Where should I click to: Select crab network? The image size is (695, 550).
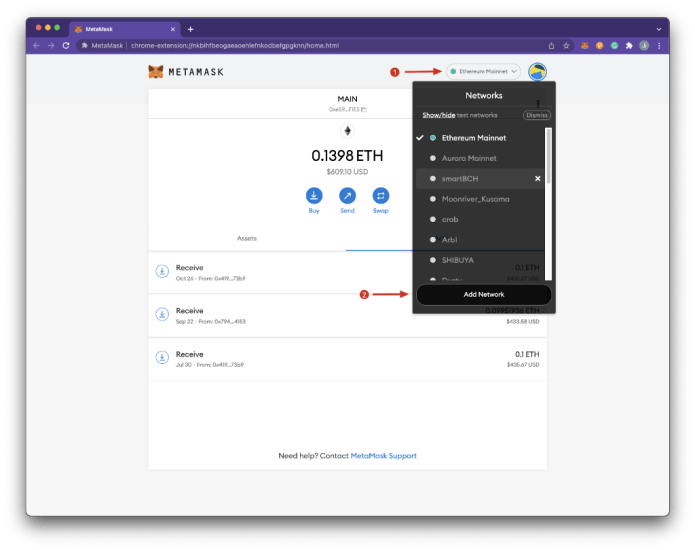(x=480, y=219)
